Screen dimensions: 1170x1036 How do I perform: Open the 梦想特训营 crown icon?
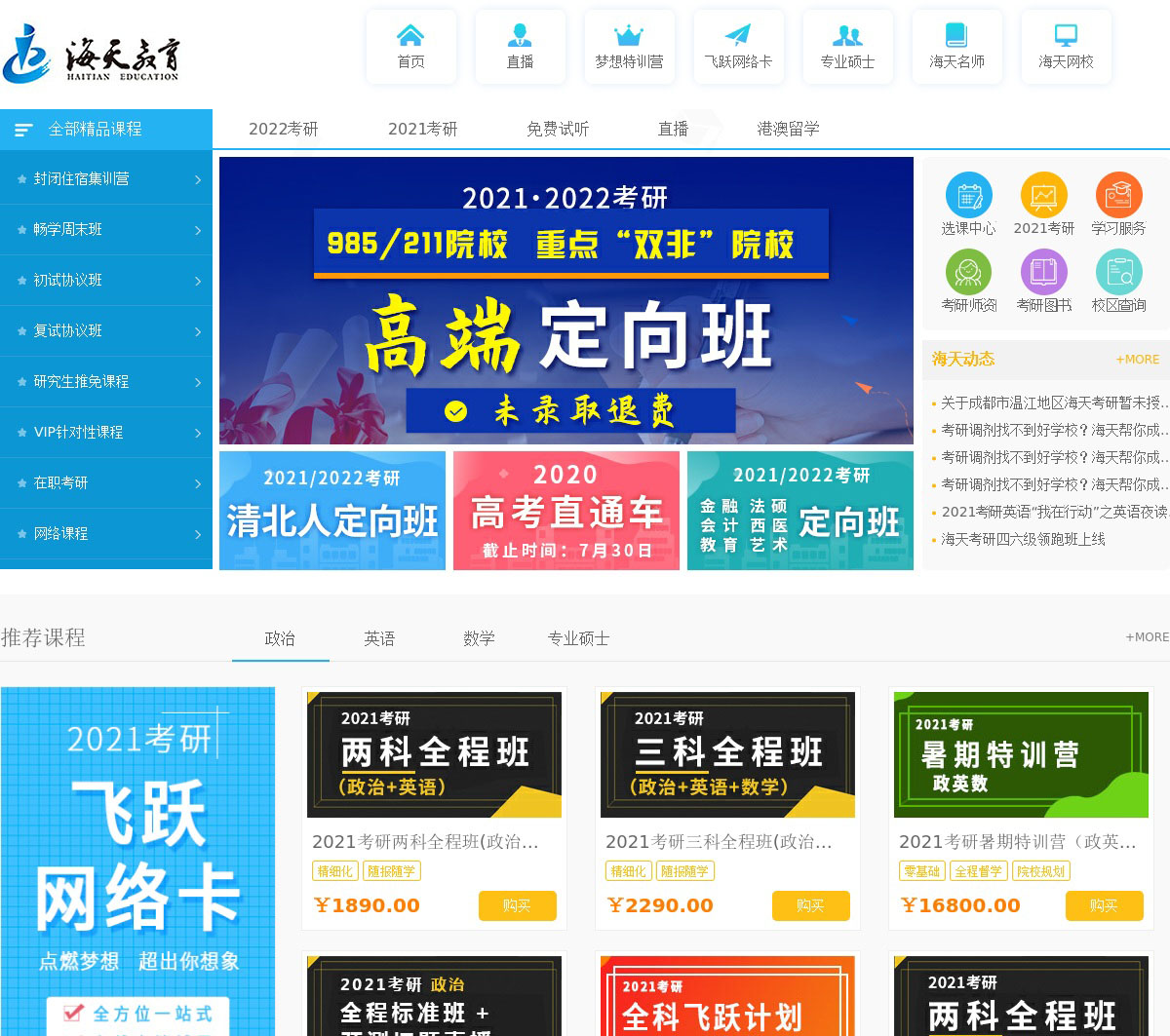[x=629, y=36]
